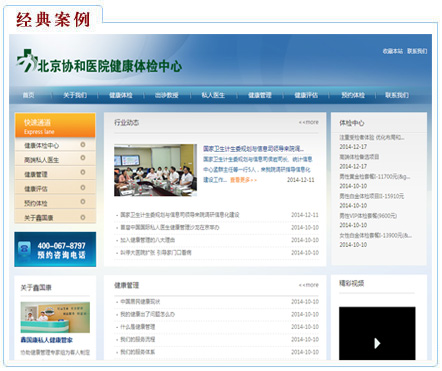Screen dimensions: 442x371
Task: Click the circle icon in the 关于鑫国康 sidebar row
Action: pyautogui.click(x=83, y=217)
